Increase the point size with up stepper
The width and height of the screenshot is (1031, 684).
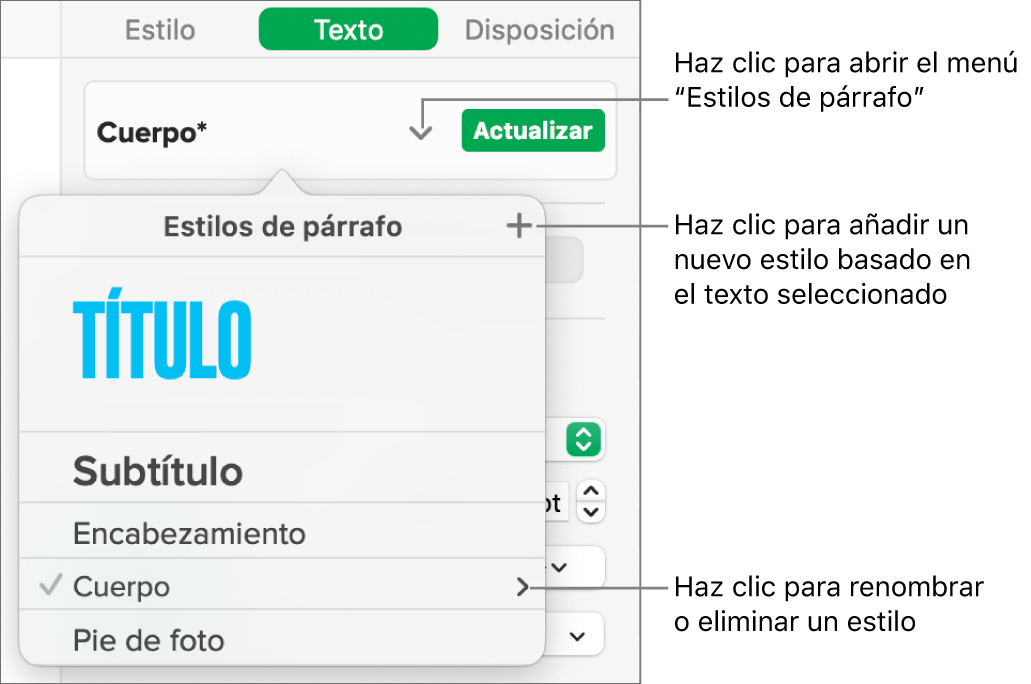[x=591, y=492]
